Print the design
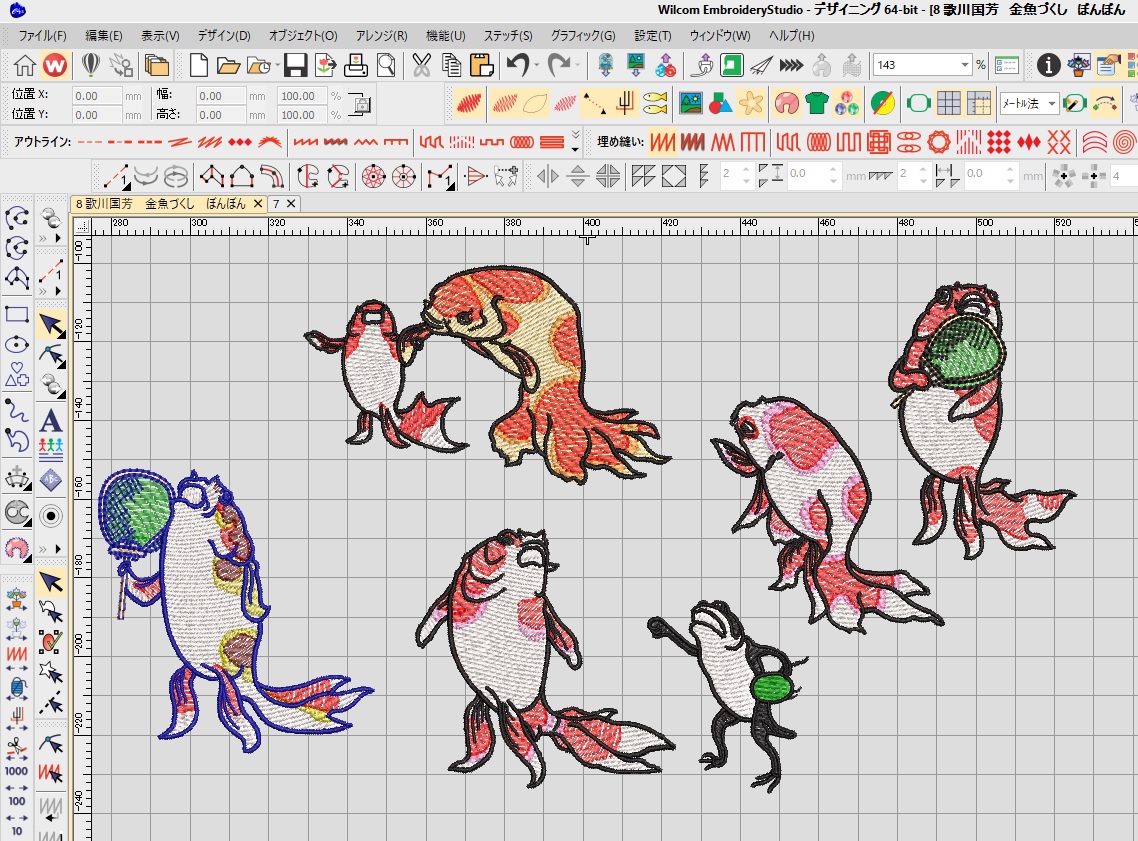 356,65
